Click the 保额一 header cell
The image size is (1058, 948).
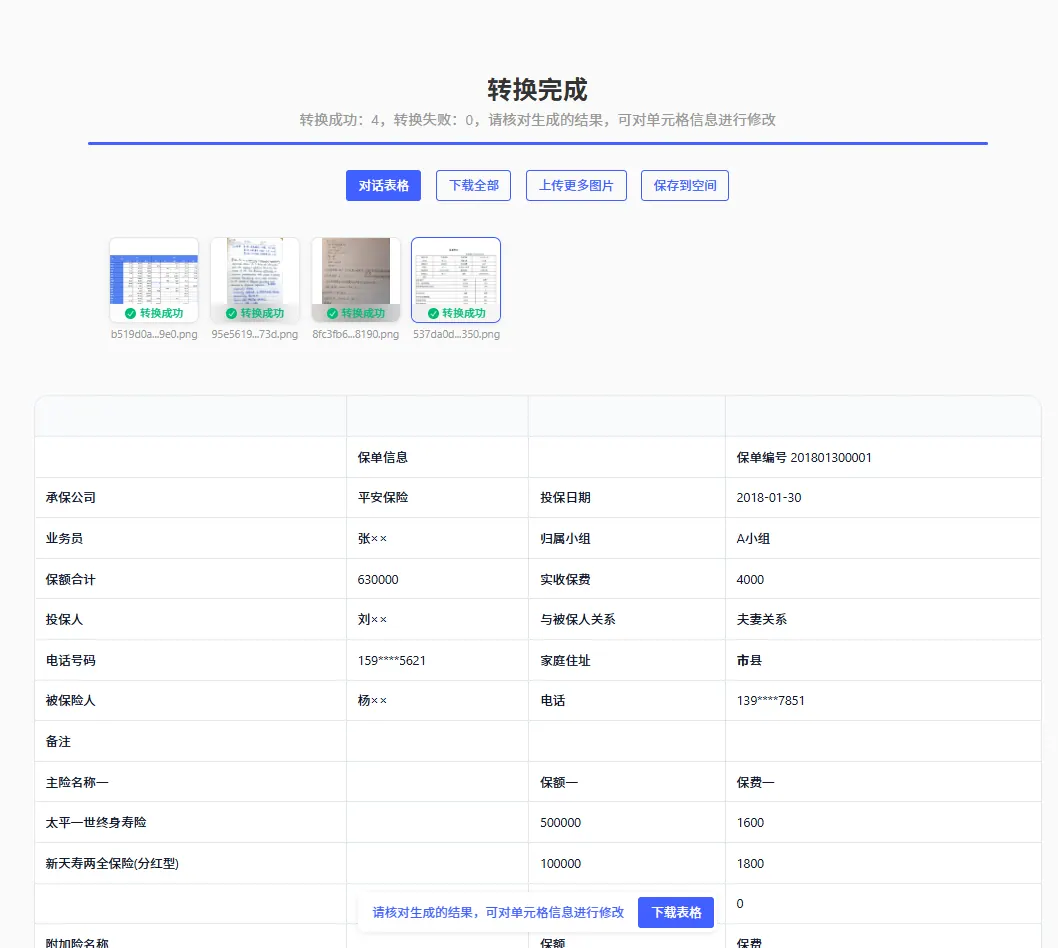[627, 782]
